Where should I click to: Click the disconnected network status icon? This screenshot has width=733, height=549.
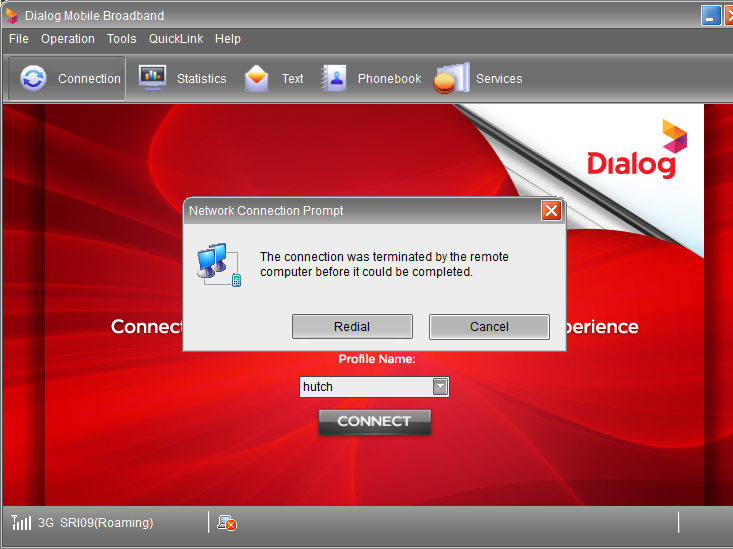point(227,523)
